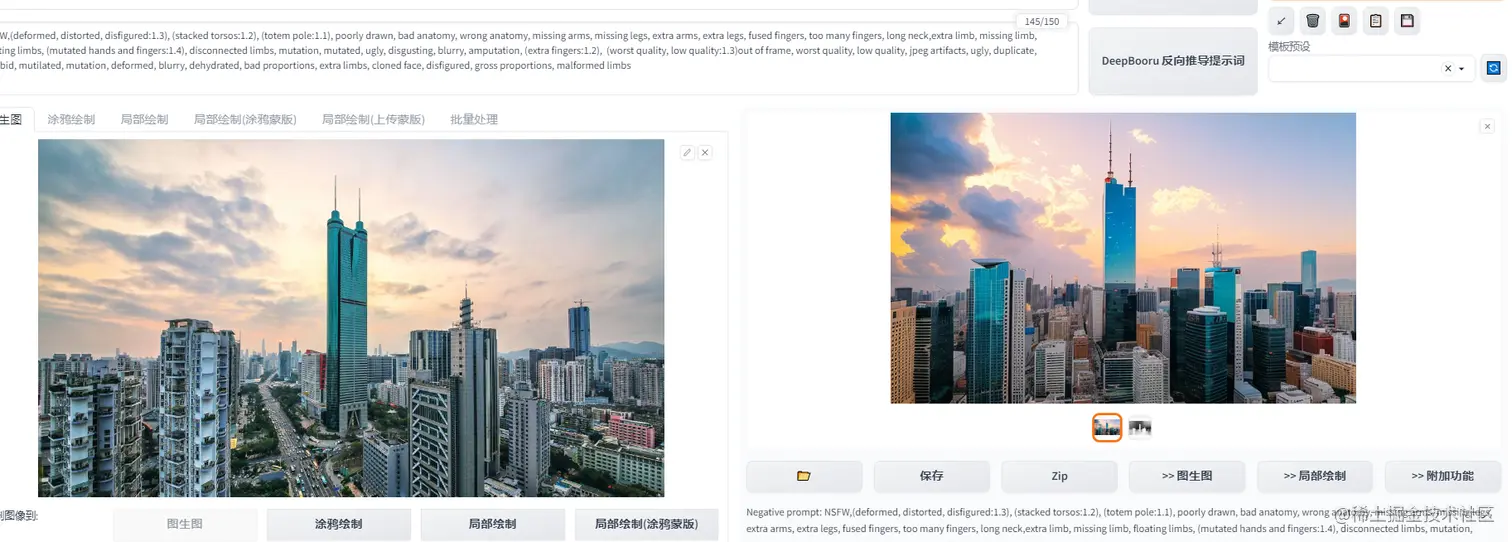Switch to the 涂鸦绘制 tab
Screen dimensions: 1512x542
tap(71, 119)
